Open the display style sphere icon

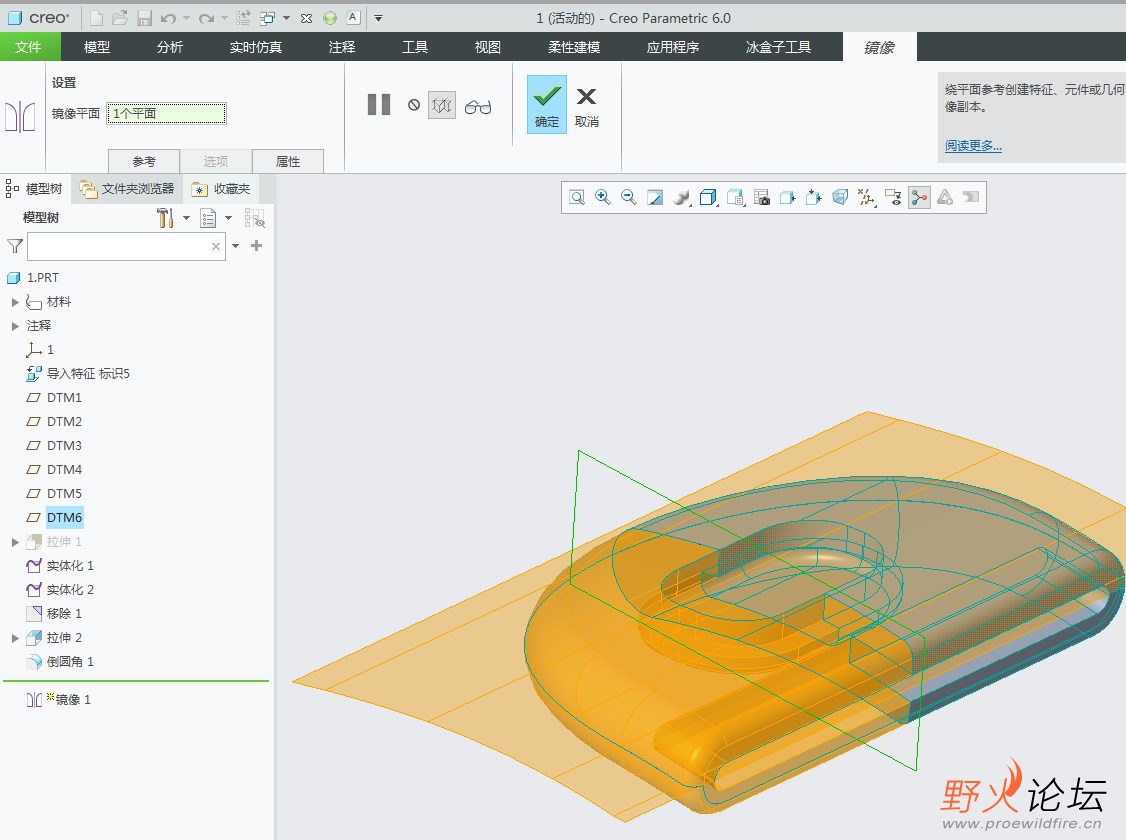(x=682, y=197)
